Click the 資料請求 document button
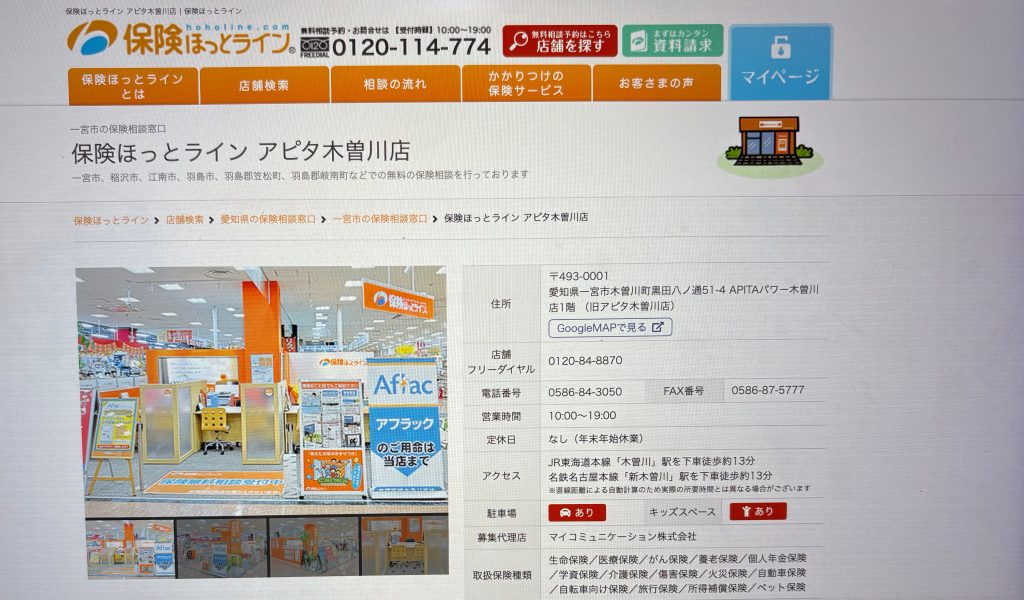Image resolution: width=1024 pixels, height=600 pixels. click(x=672, y=40)
